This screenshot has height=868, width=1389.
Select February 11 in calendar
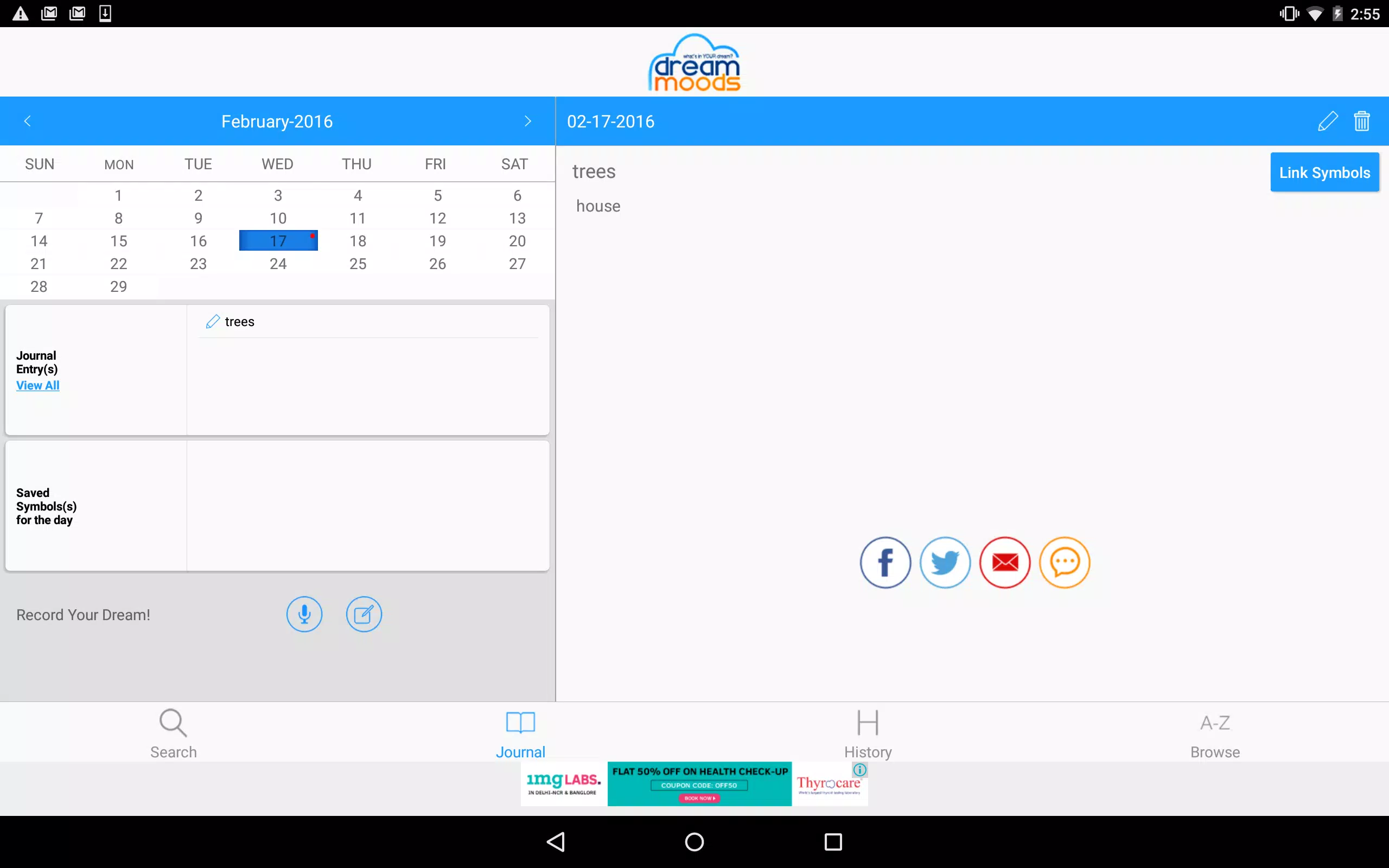(358, 218)
